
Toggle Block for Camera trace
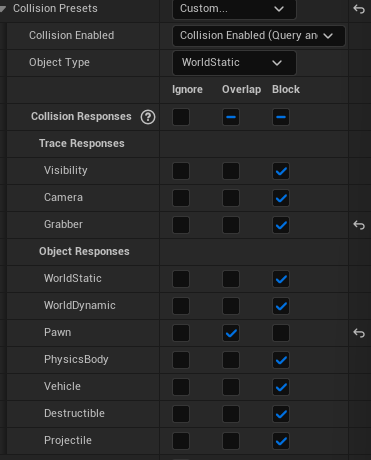coord(281,198)
